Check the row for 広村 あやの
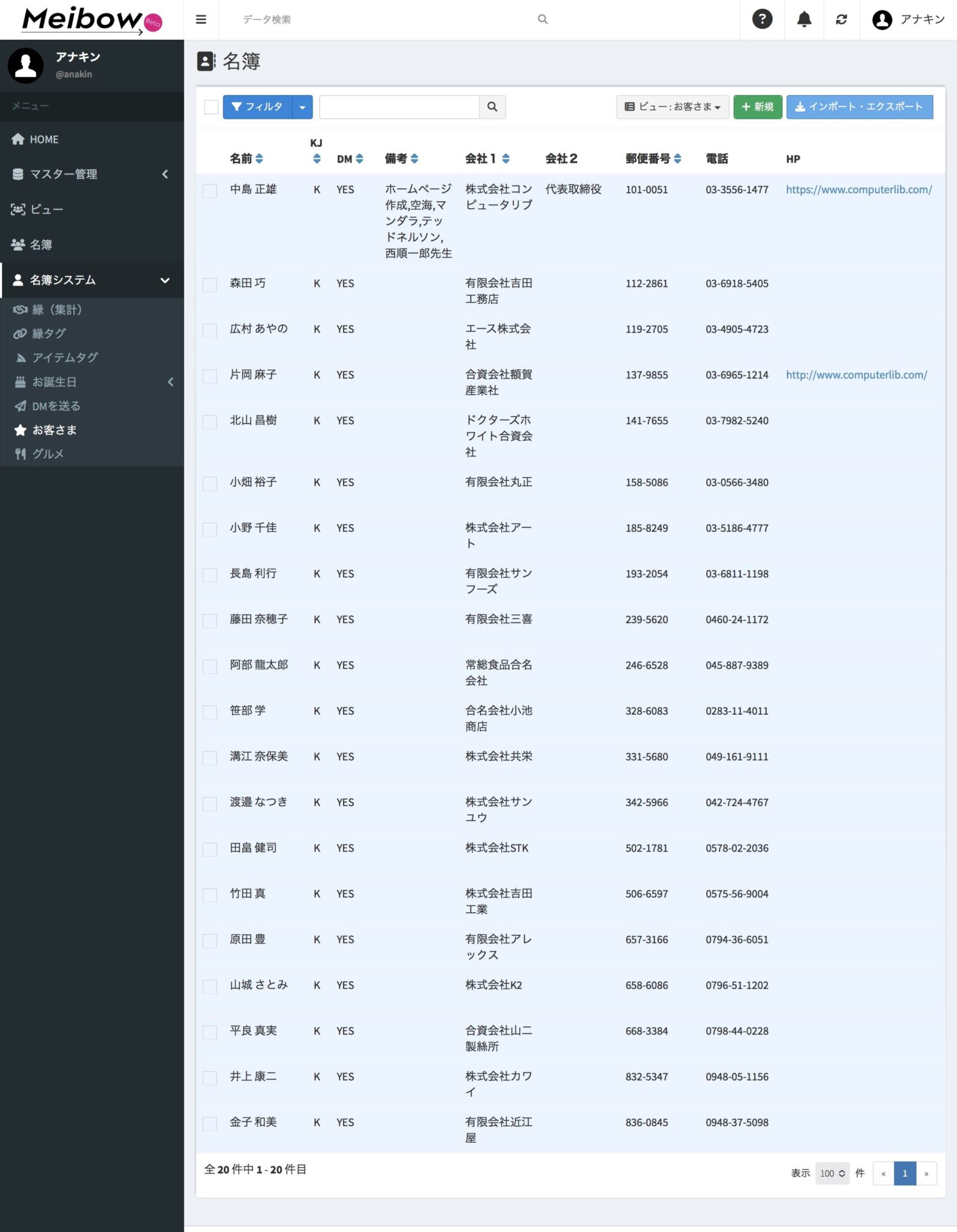The image size is (957, 1232). coord(210,330)
